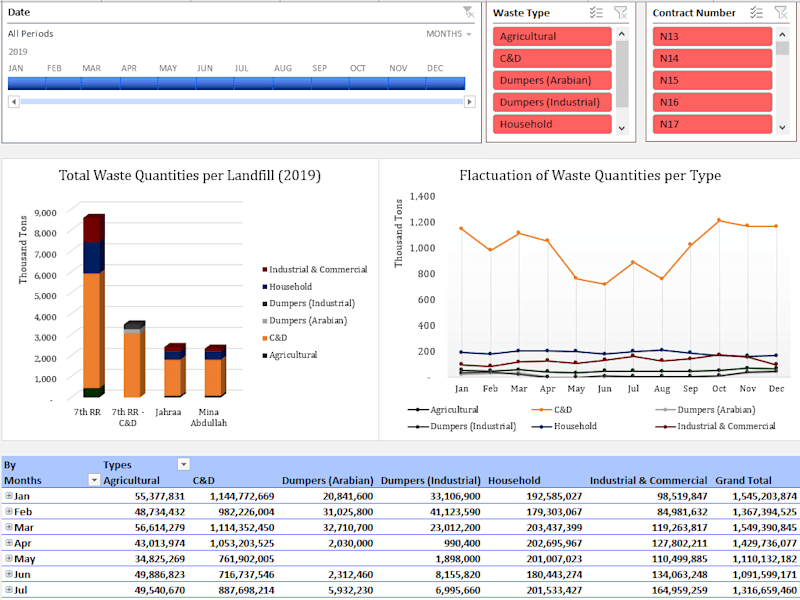Select the 'Flactuation of Waste Quantities' chart title
The height and width of the screenshot is (600, 800).
[x=590, y=176]
